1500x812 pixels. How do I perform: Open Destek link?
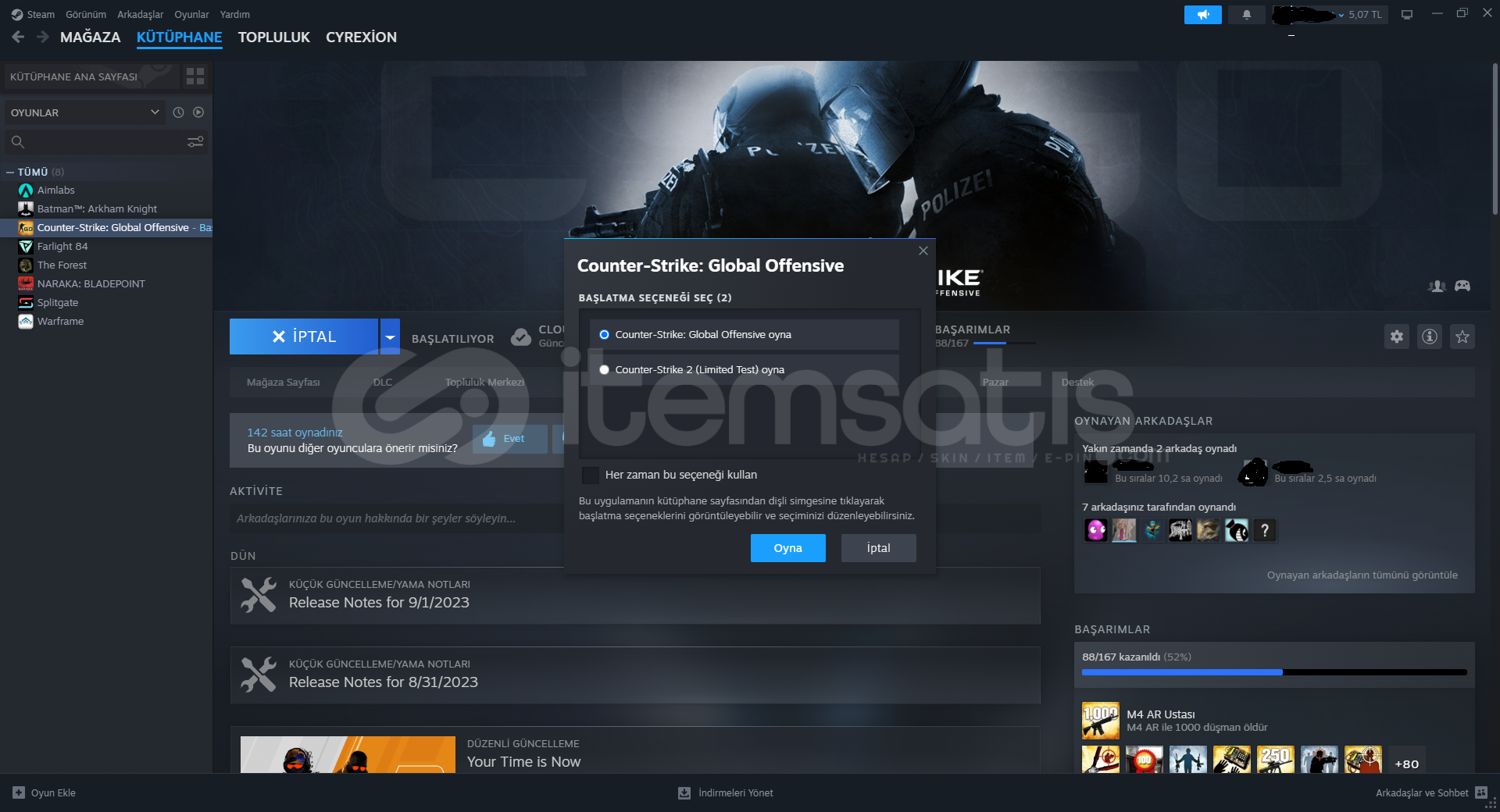[x=1077, y=382]
